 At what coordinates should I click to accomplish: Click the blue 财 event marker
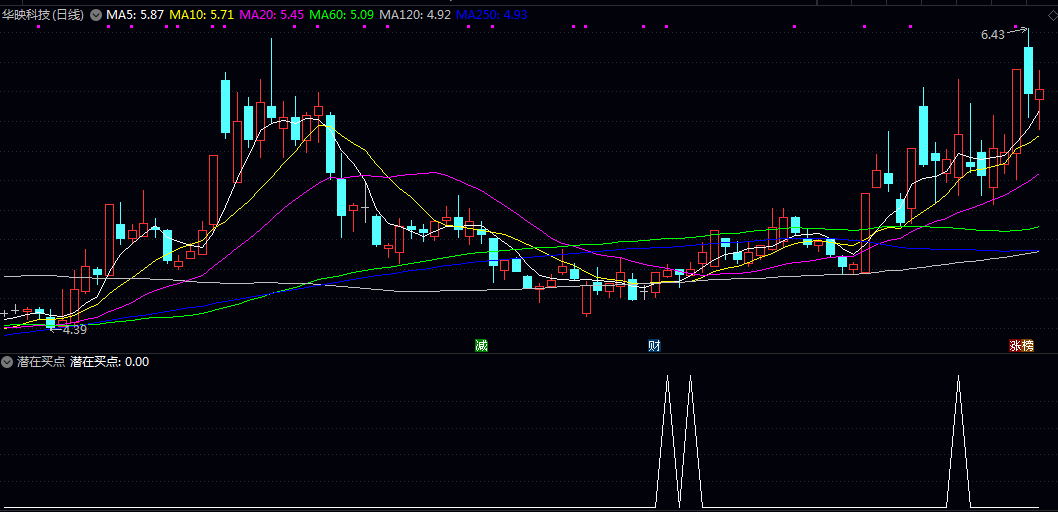coord(654,345)
